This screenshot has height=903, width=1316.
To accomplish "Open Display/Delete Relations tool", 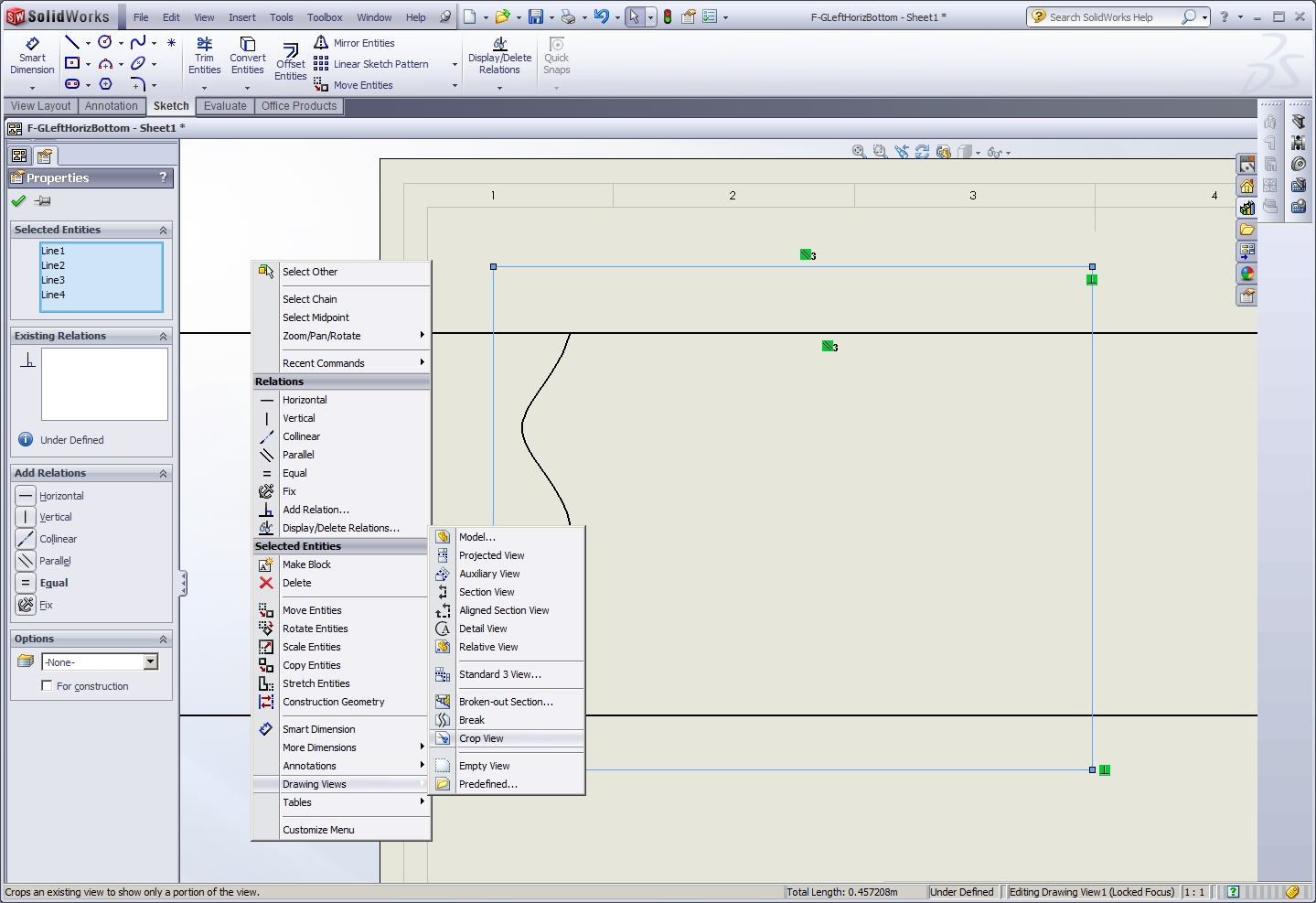I will coord(499,56).
